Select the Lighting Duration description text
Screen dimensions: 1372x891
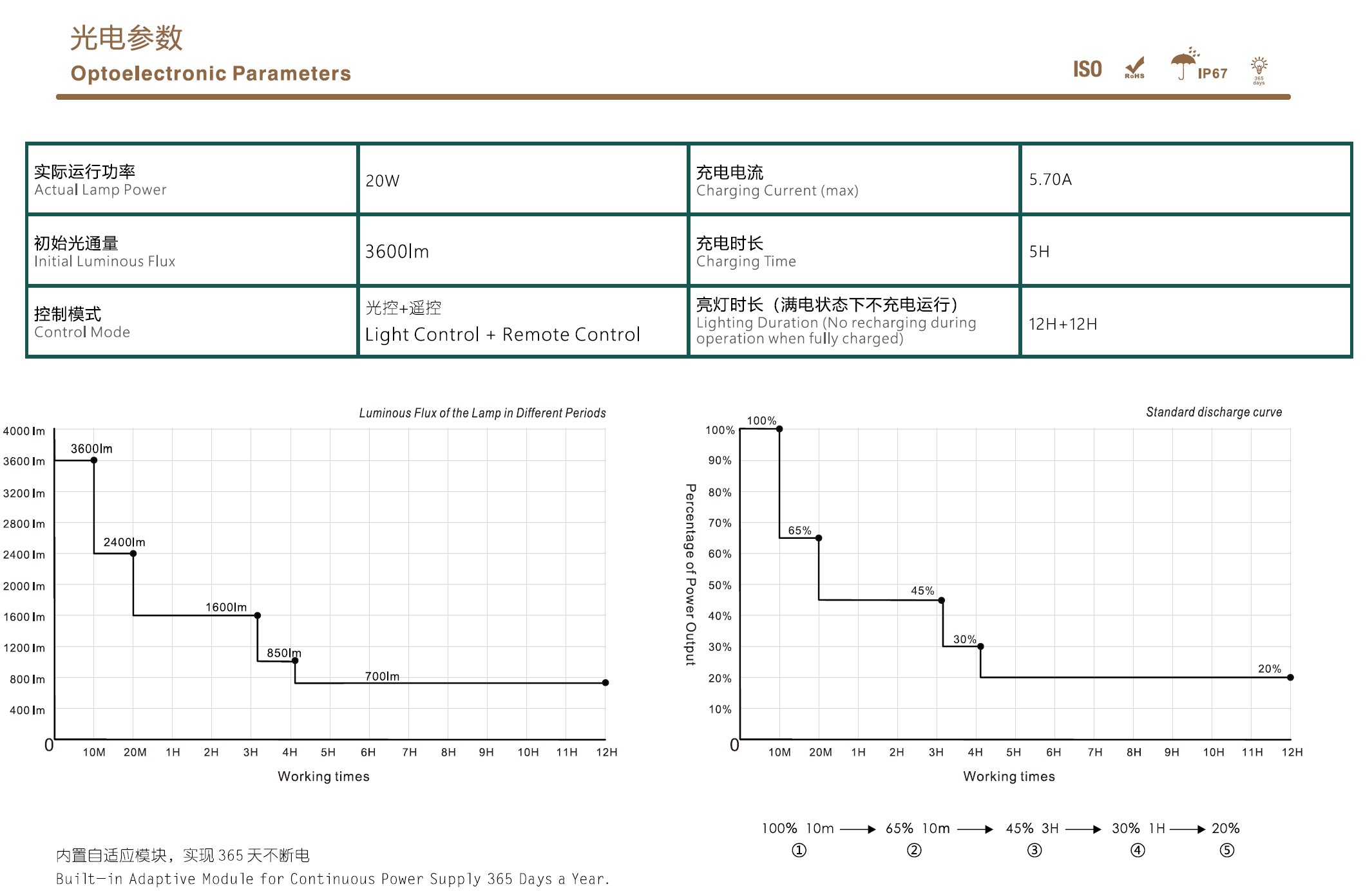[x=836, y=330]
